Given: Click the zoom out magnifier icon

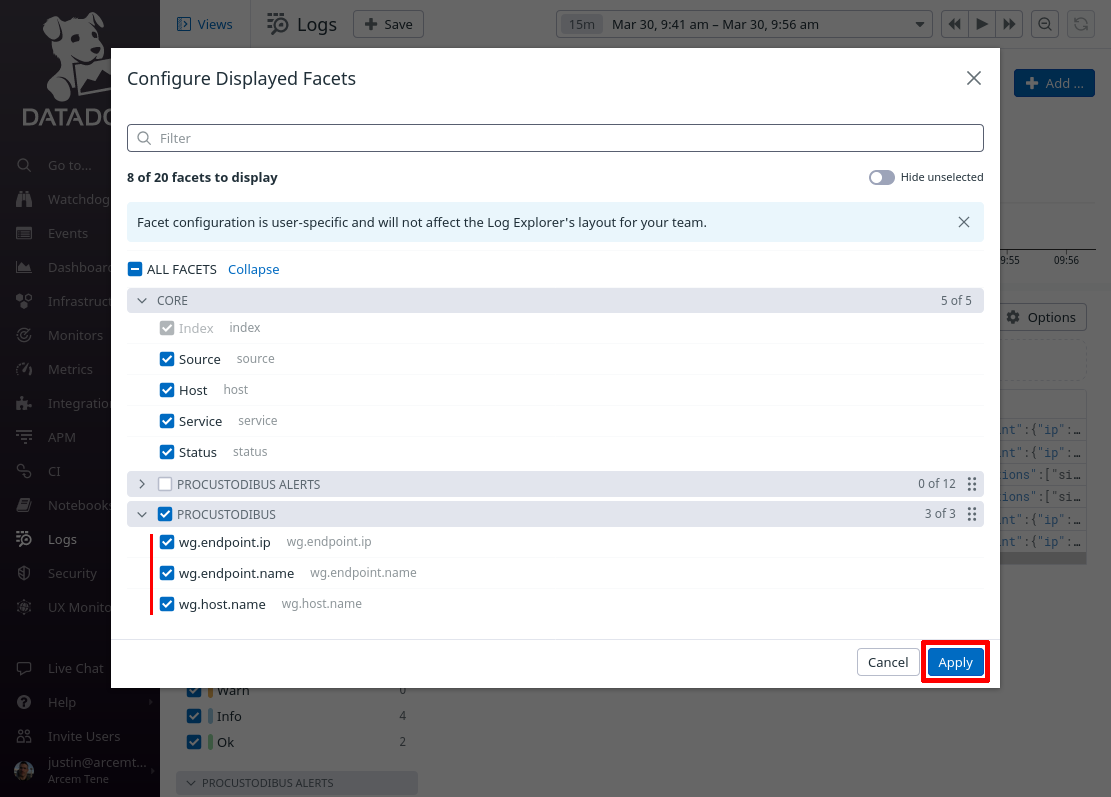Looking at the screenshot, I should click(x=1044, y=24).
